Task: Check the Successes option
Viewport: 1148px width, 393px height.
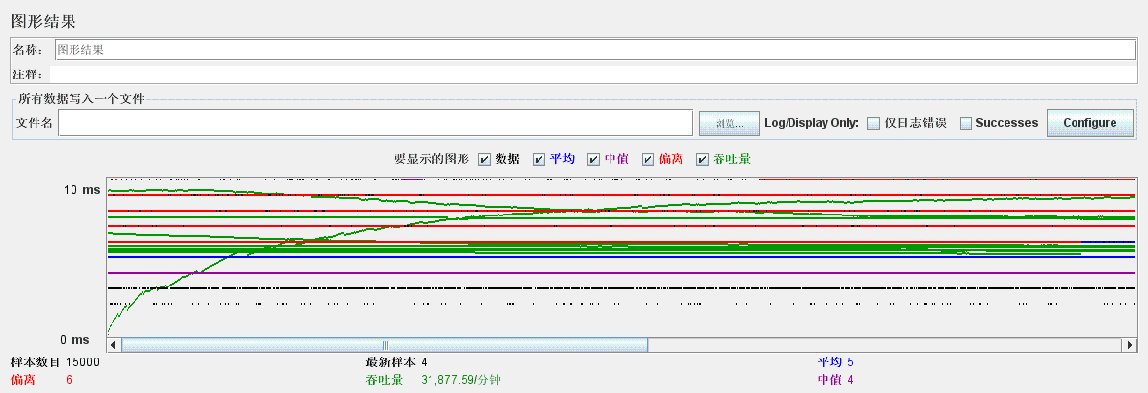Action: (966, 124)
